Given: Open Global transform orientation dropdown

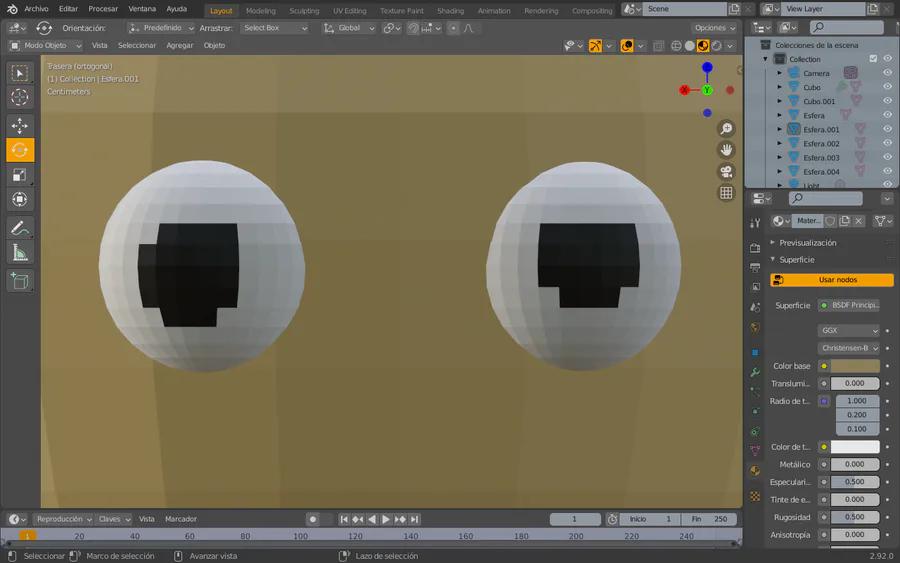Looking at the screenshot, I should pyautogui.click(x=349, y=28).
